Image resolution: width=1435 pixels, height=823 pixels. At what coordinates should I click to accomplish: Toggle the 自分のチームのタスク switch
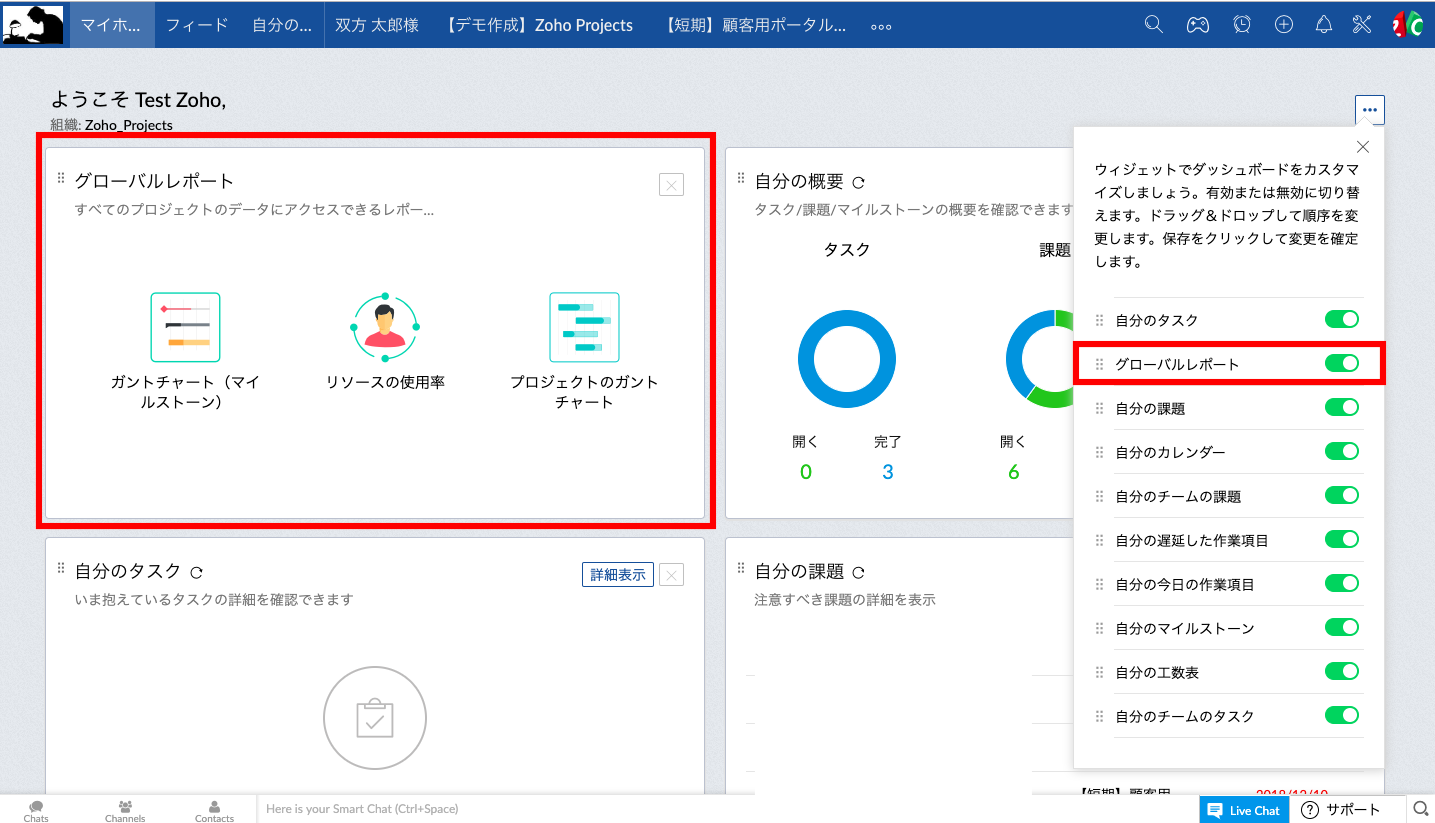[x=1342, y=715]
